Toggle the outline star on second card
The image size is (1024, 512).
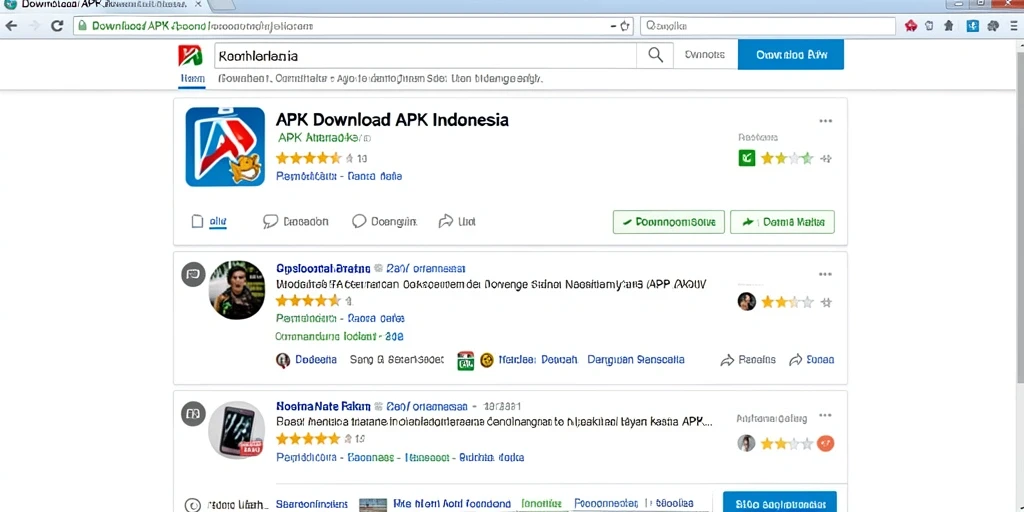point(826,302)
